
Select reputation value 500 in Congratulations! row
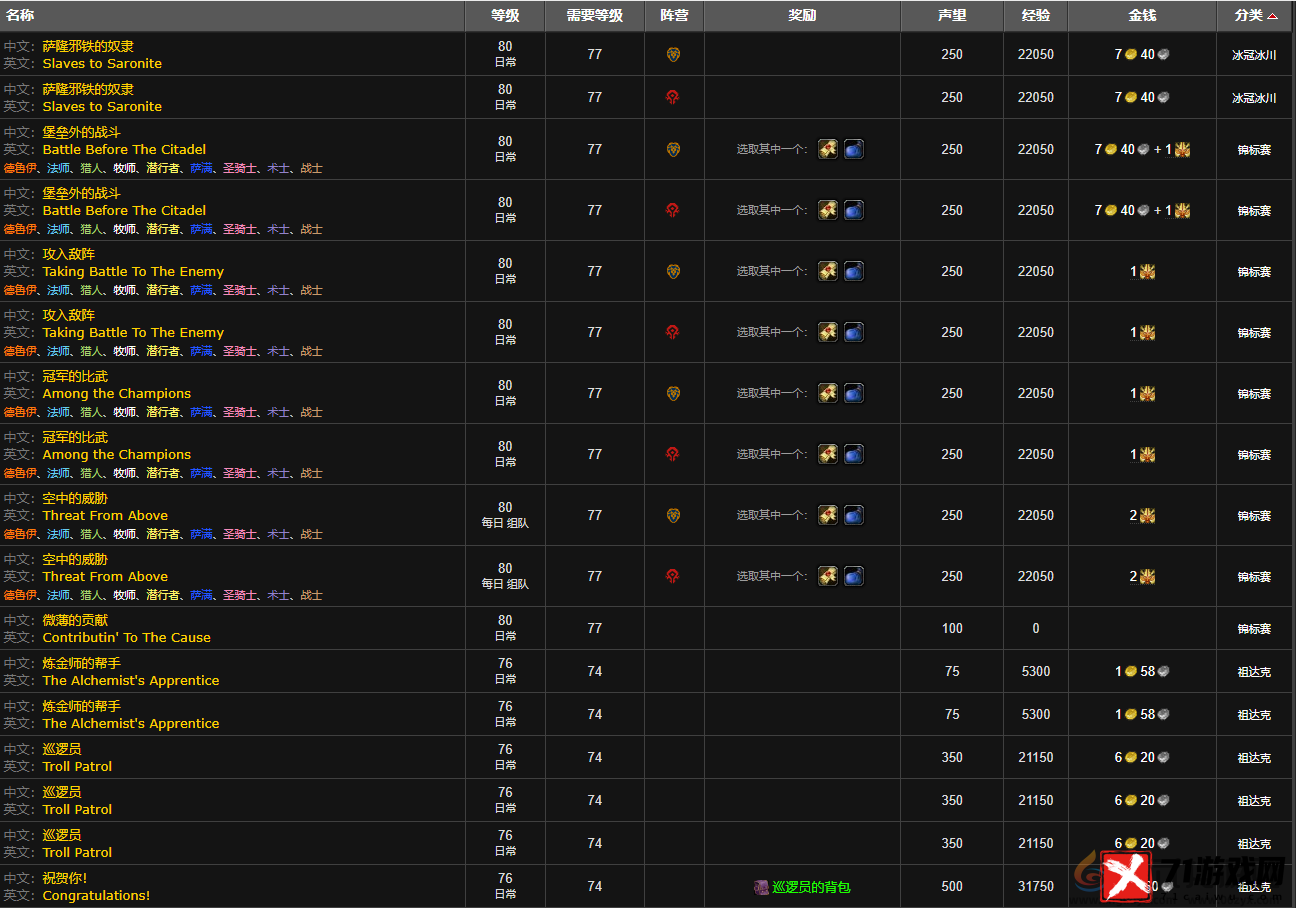(x=952, y=886)
